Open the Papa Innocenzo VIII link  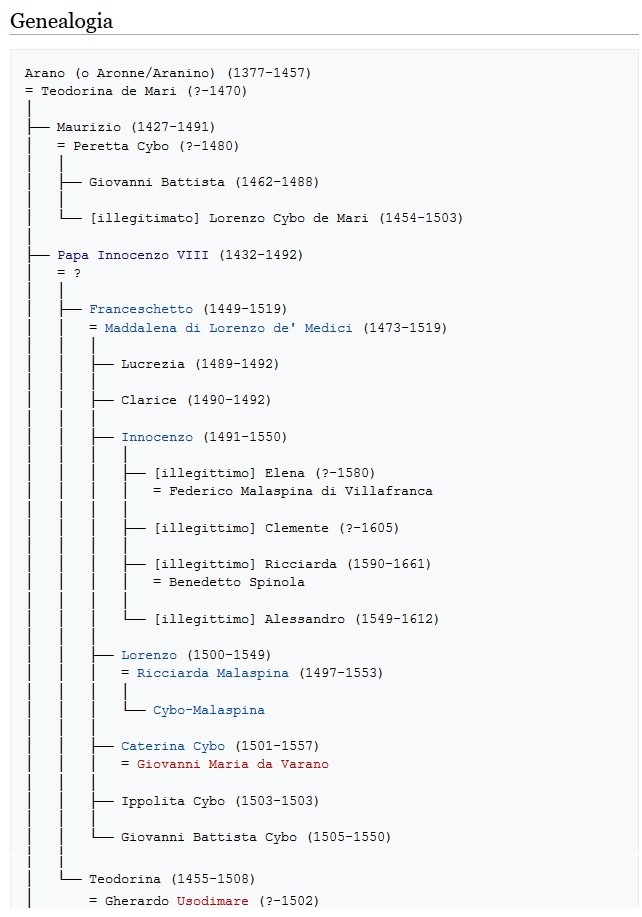[x=133, y=255]
